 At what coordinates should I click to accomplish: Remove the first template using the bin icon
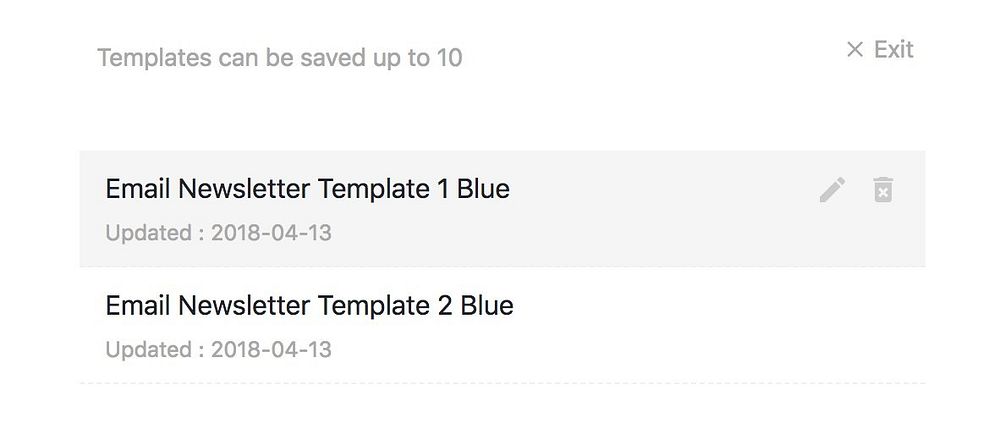pyautogui.click(x=883, y=190)
